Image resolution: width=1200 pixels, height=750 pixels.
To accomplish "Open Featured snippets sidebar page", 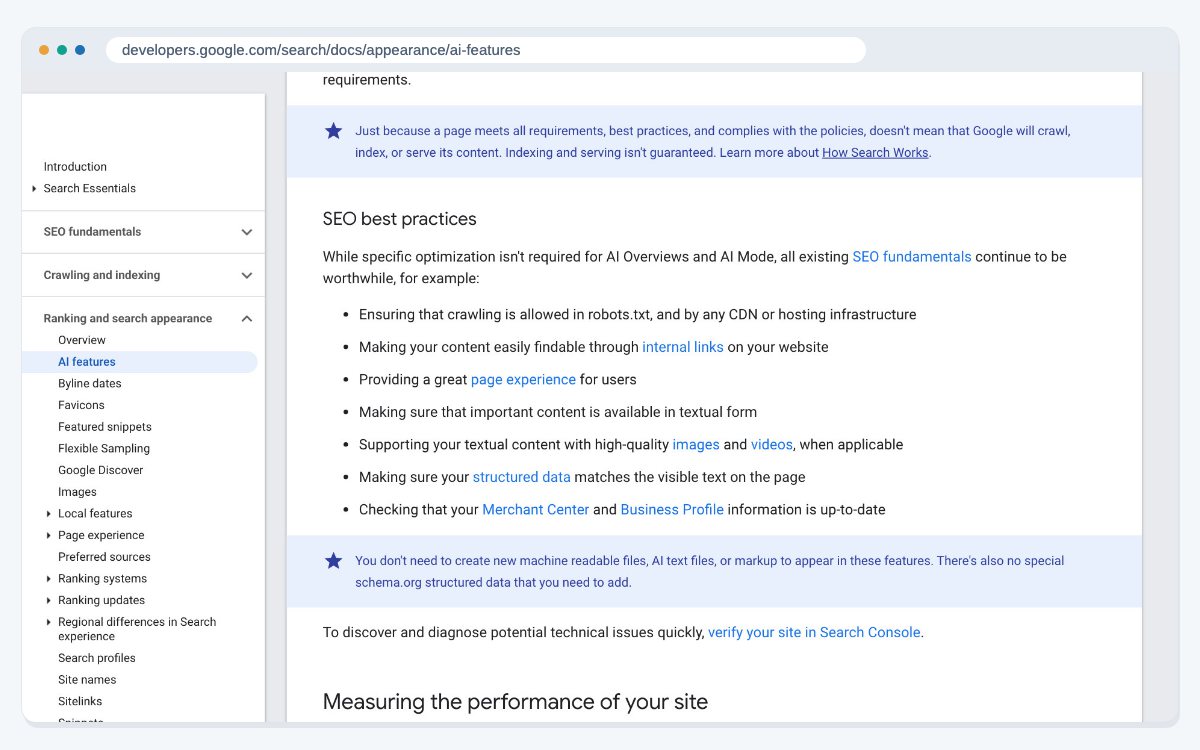I will coord(104,427).
